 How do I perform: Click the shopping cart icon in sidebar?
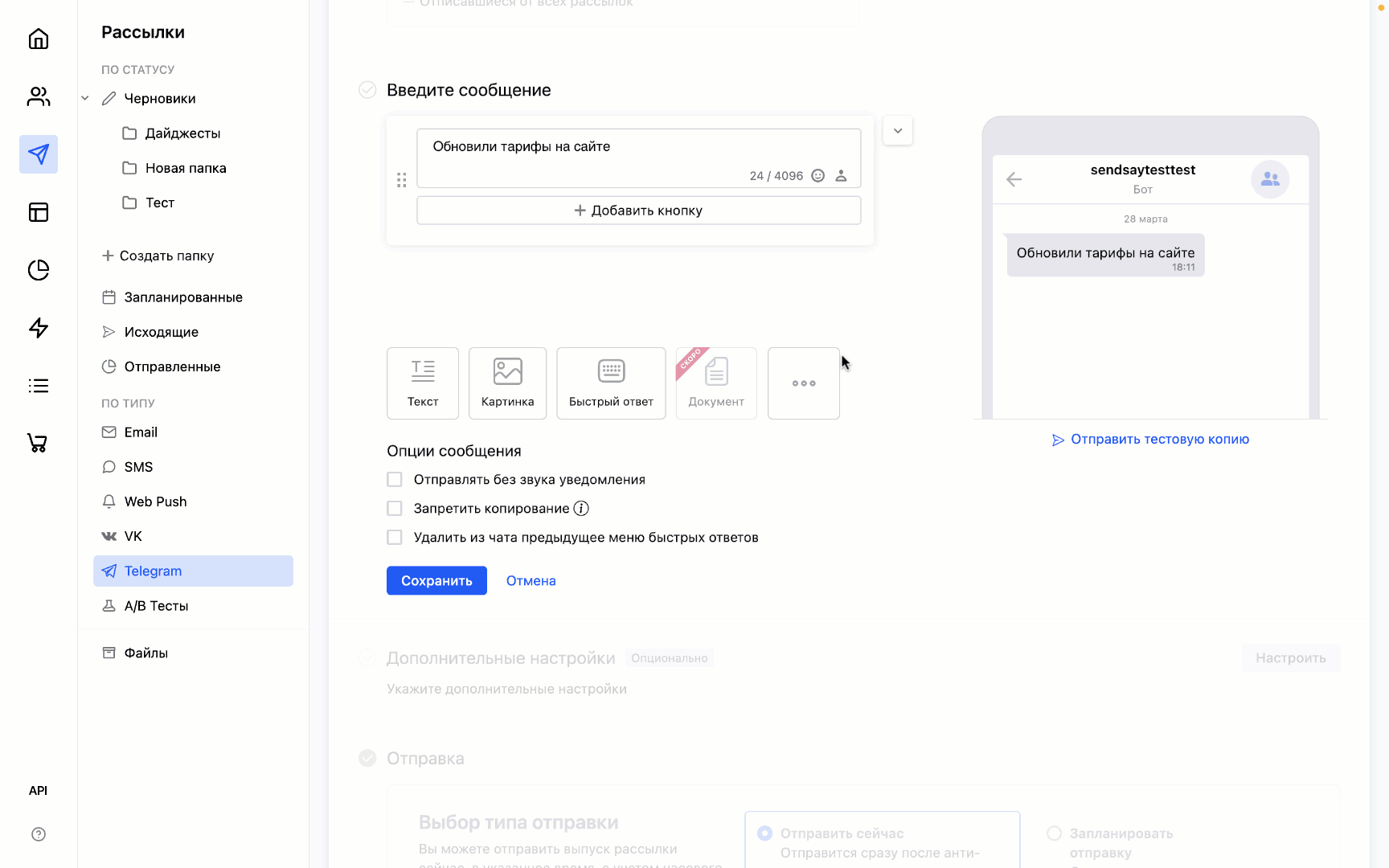pos(39,443)
